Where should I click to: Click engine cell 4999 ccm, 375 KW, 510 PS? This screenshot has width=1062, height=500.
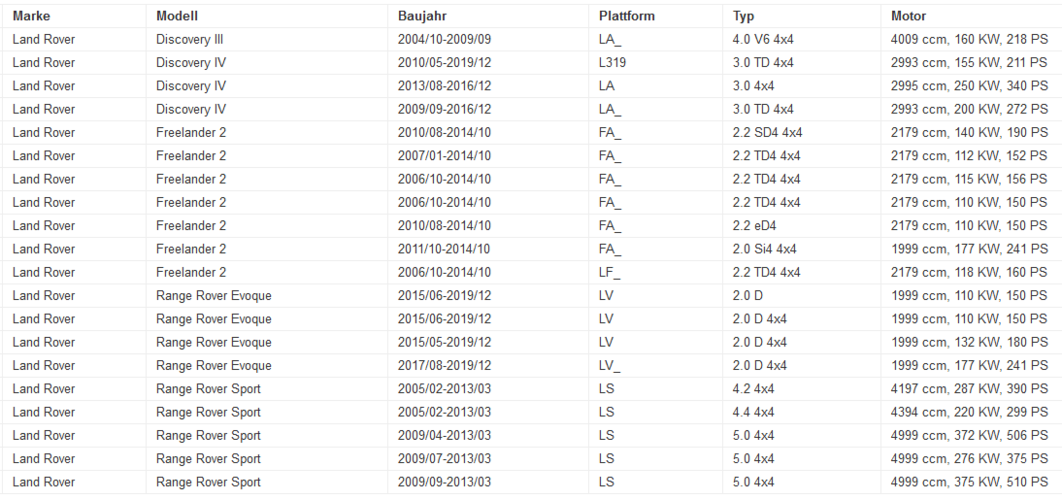click(969, 482)
